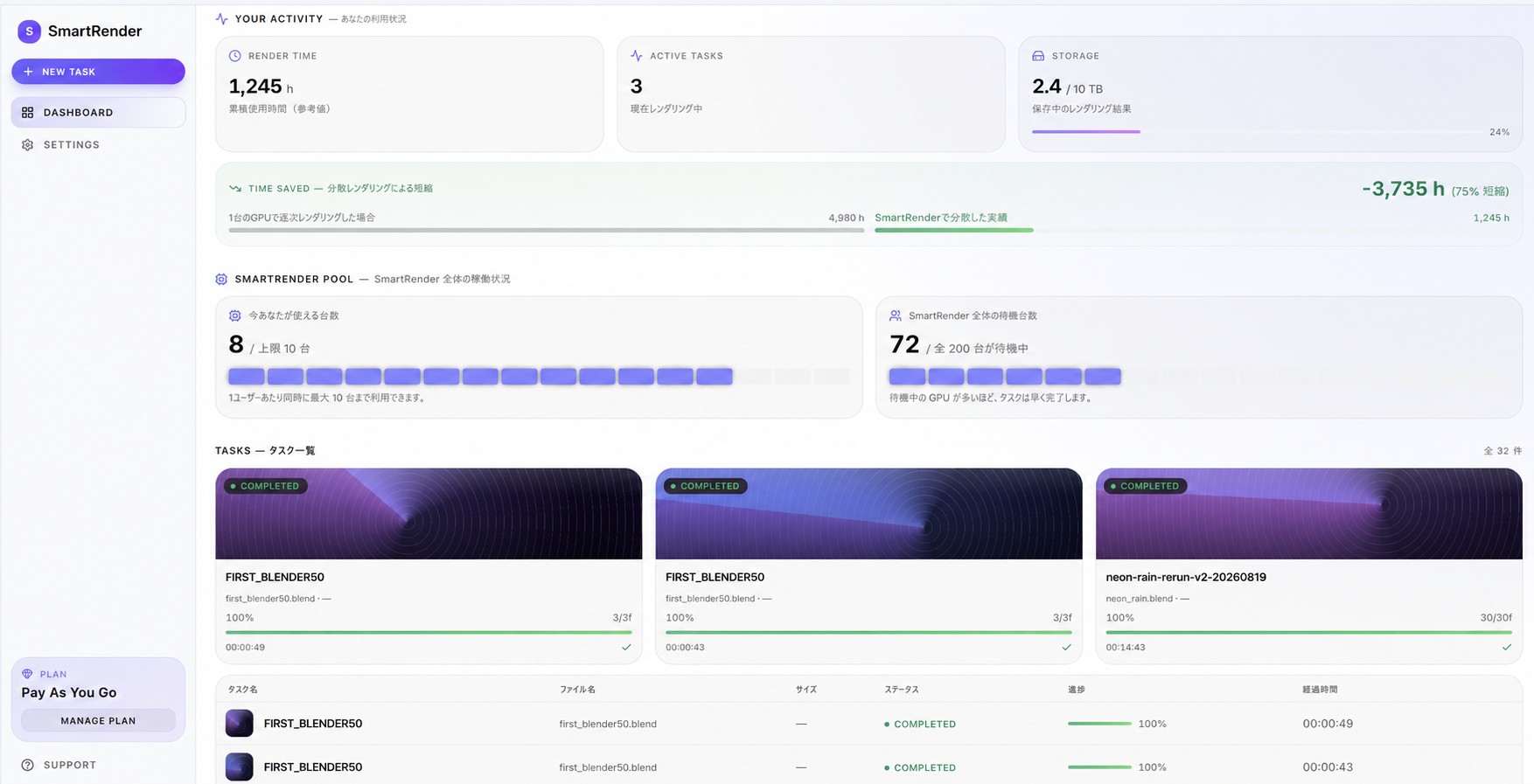The width and height of the screenshot is (1534, 784).
Task: Click the 全 32 件 task total
Action: click(x=1503, y=451)
